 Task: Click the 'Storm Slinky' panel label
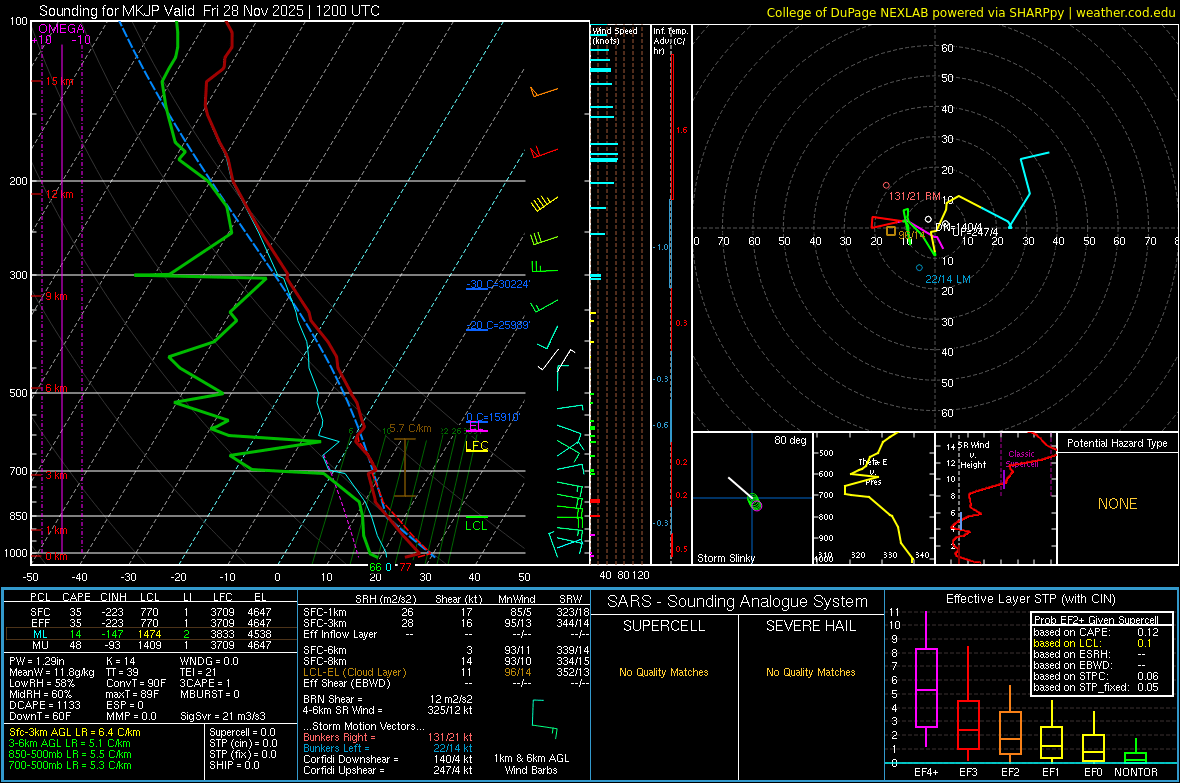tap(725, 558)
